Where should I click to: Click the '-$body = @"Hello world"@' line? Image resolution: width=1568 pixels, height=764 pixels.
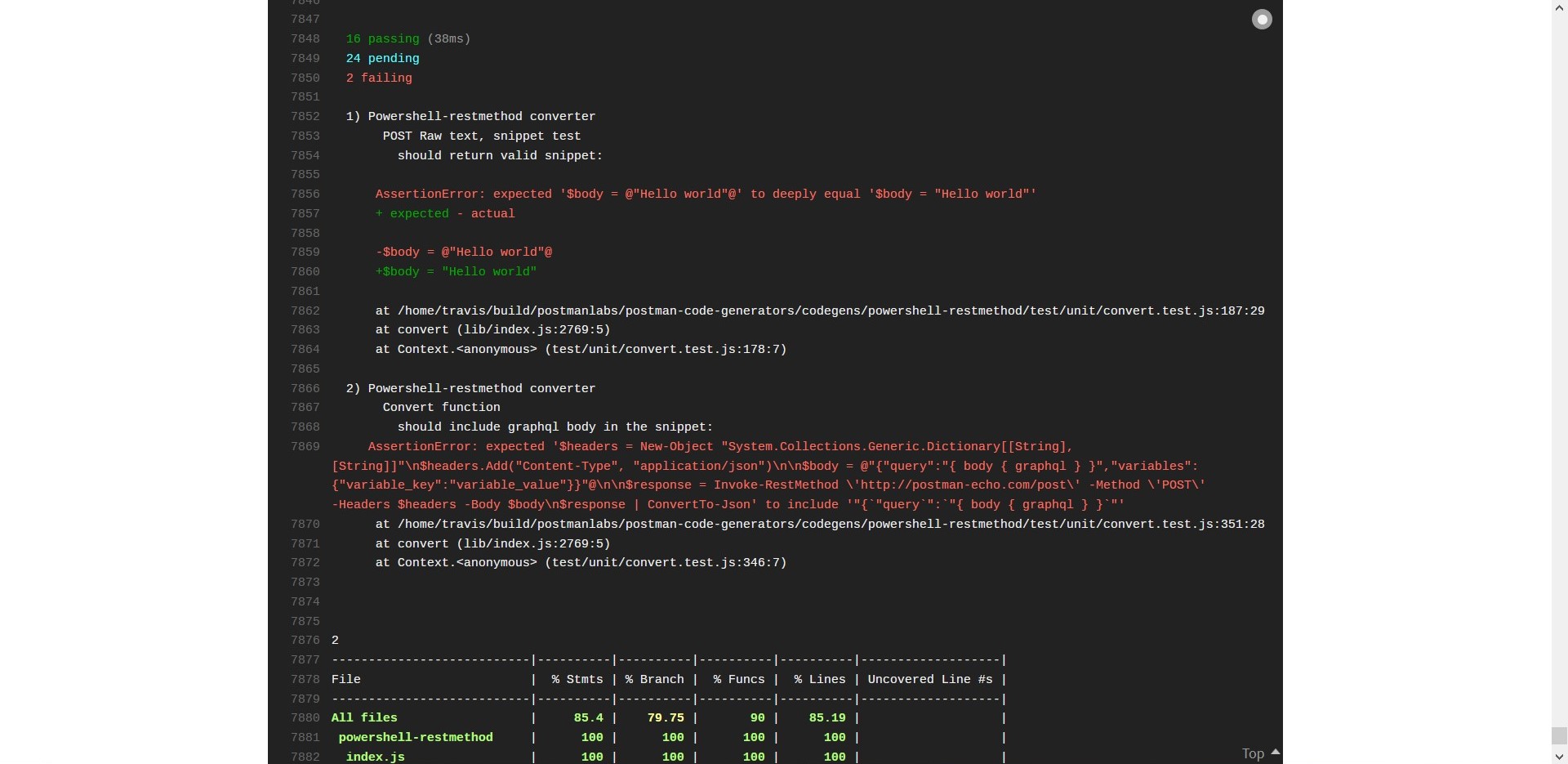pos(464,252)
